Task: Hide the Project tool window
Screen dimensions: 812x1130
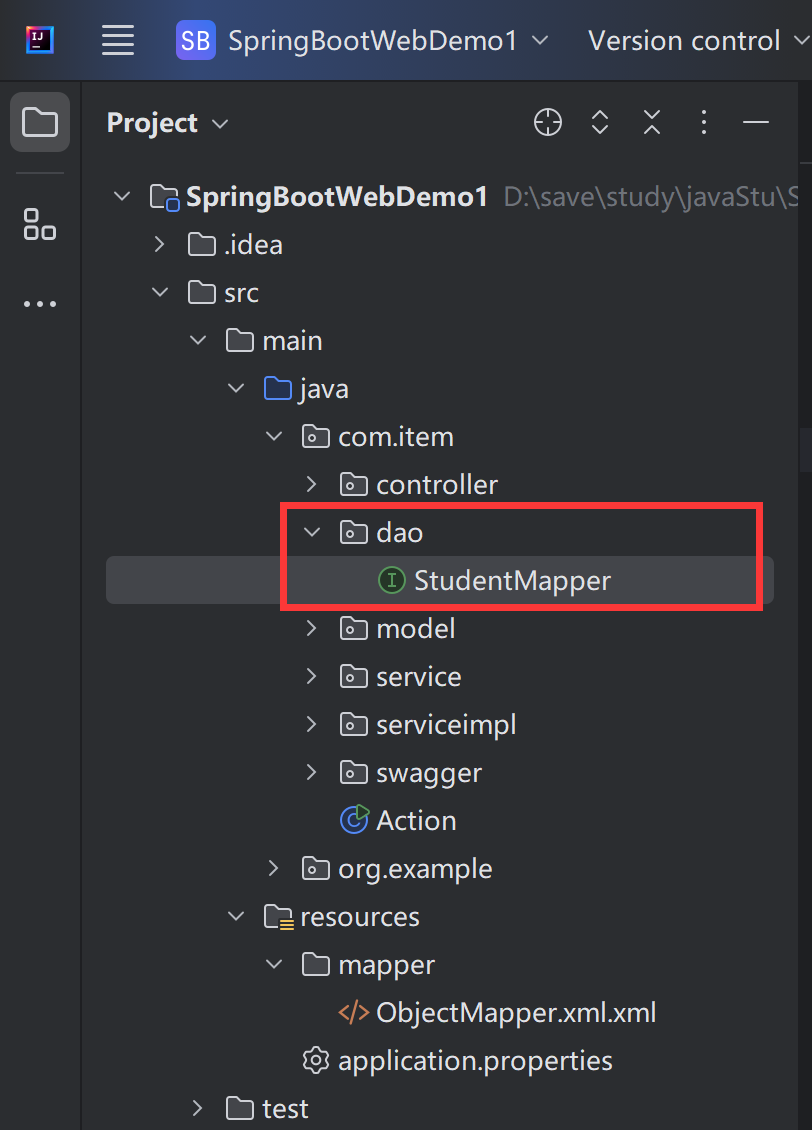Action: click(x=756, y=123)
